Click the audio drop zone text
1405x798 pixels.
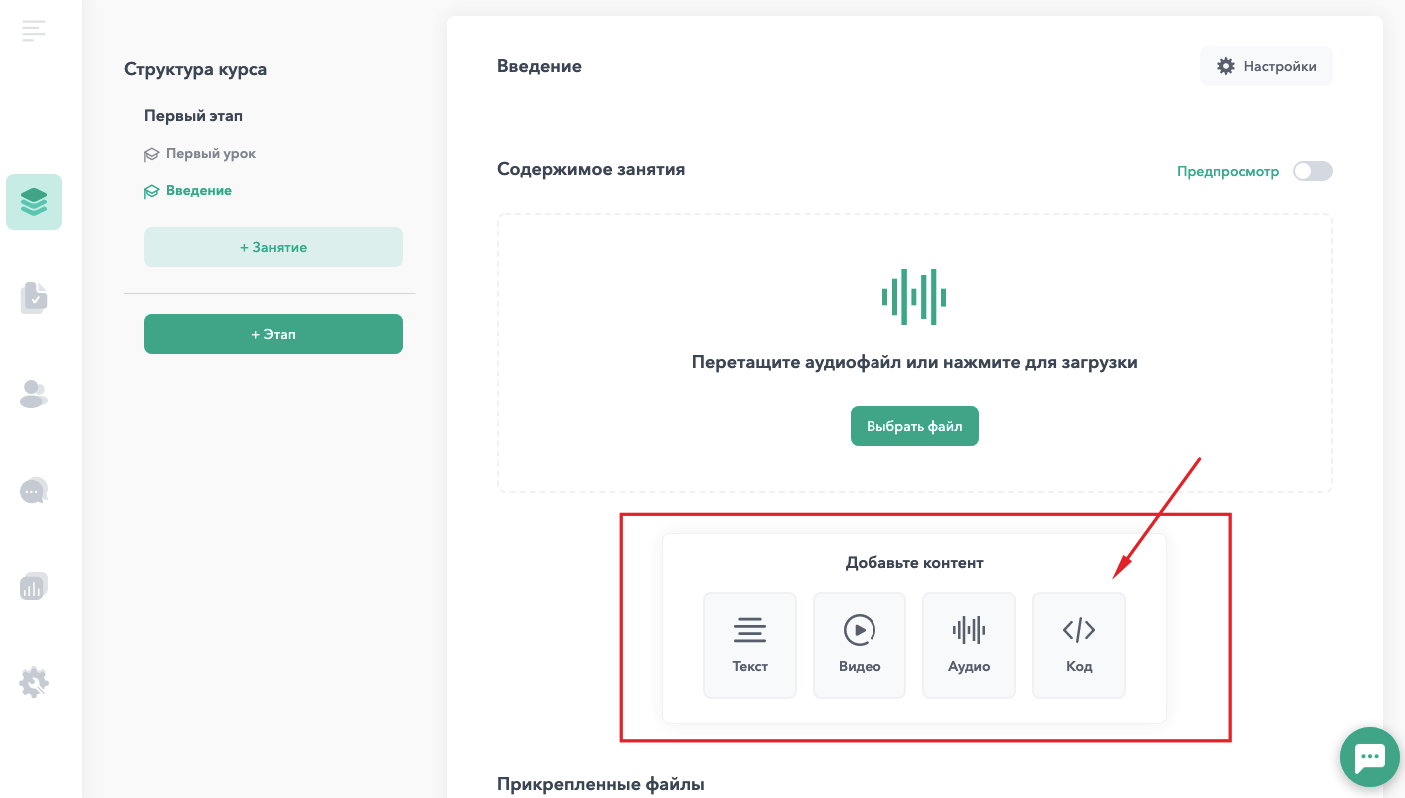(915, 362)
